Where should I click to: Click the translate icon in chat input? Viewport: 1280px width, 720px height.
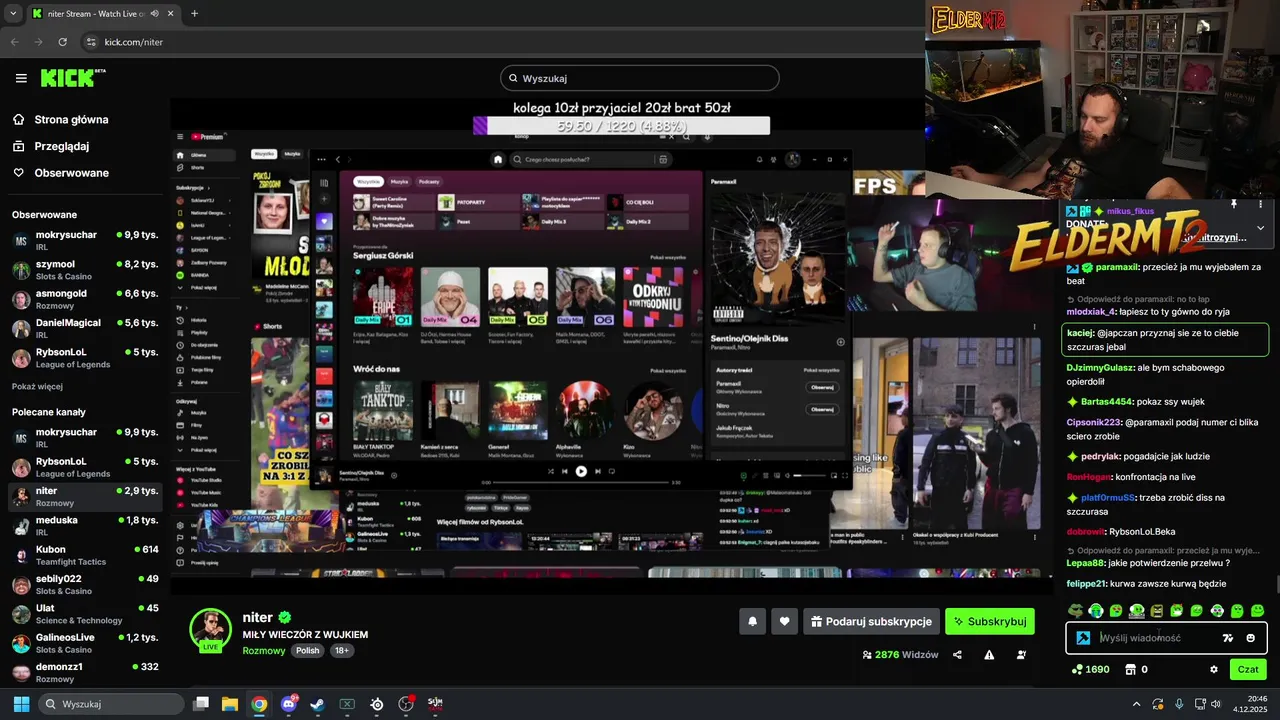1228,638
